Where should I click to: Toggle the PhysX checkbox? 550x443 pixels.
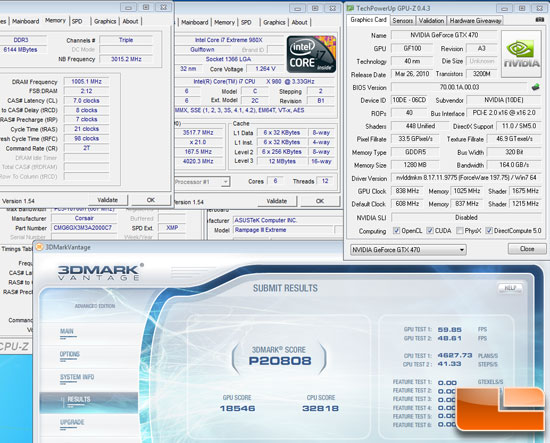point(459,230)
